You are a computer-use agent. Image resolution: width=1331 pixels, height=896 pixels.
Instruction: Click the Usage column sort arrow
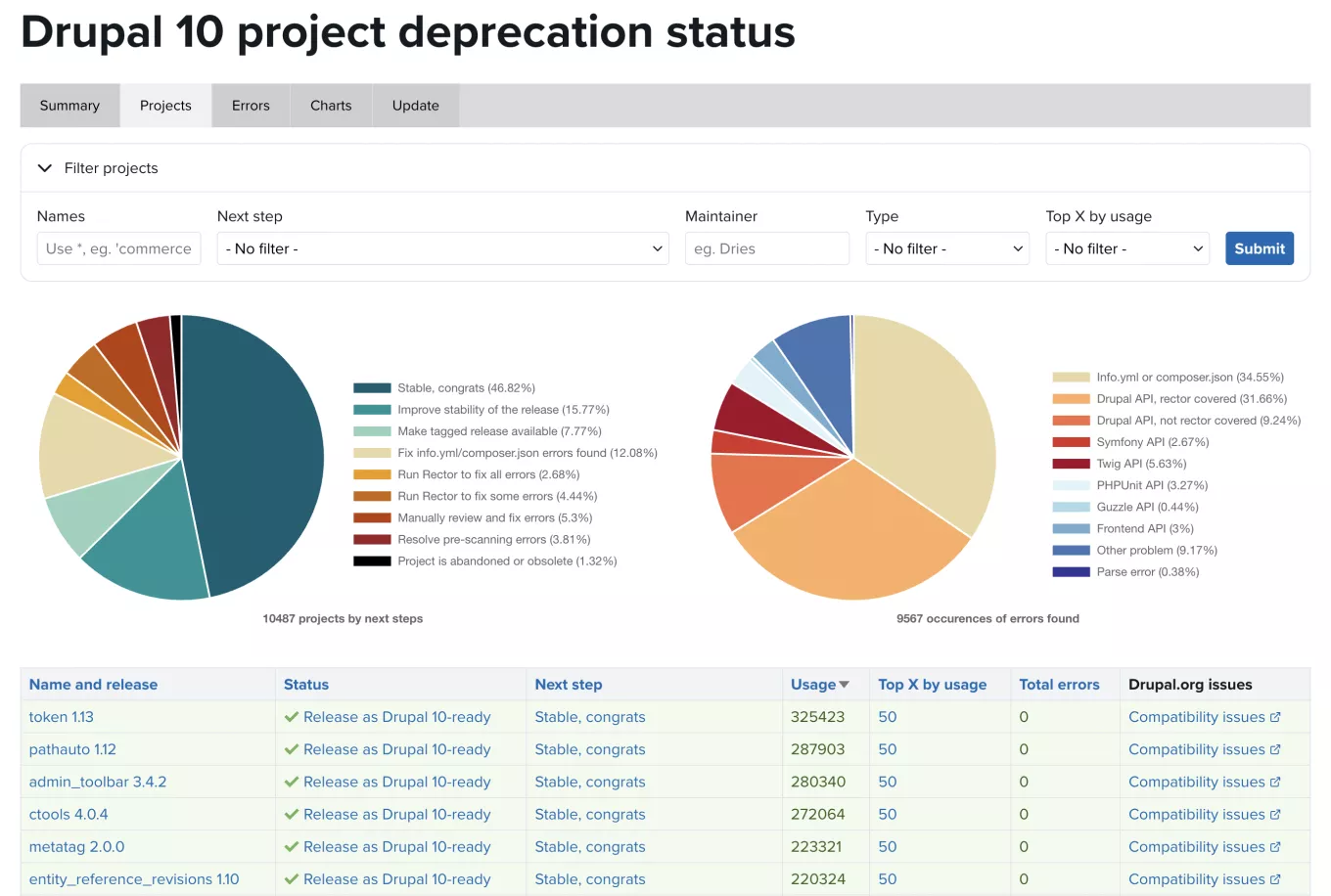844,685
